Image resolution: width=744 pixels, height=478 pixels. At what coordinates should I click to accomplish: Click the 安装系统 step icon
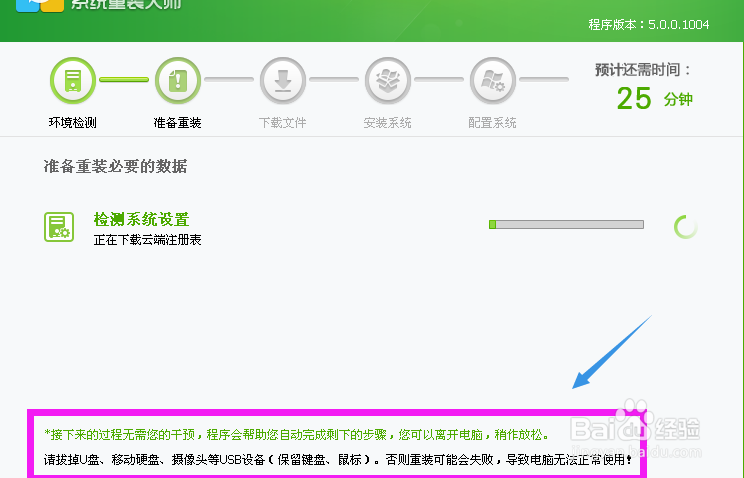[x=388, y=81]
